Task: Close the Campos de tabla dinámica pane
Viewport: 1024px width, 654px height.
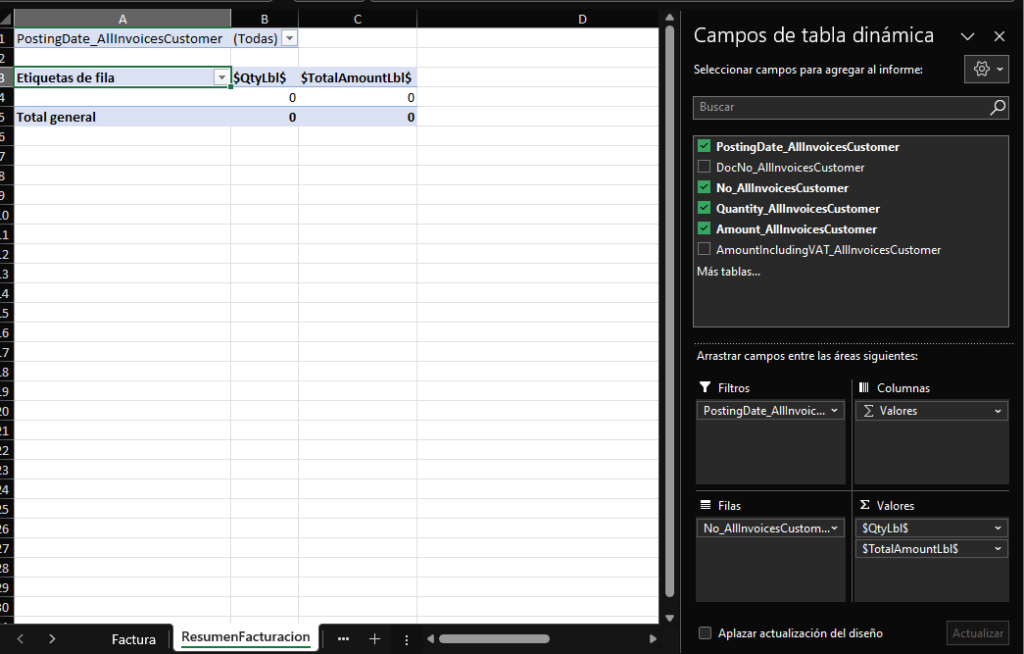Action: point(999,37)
